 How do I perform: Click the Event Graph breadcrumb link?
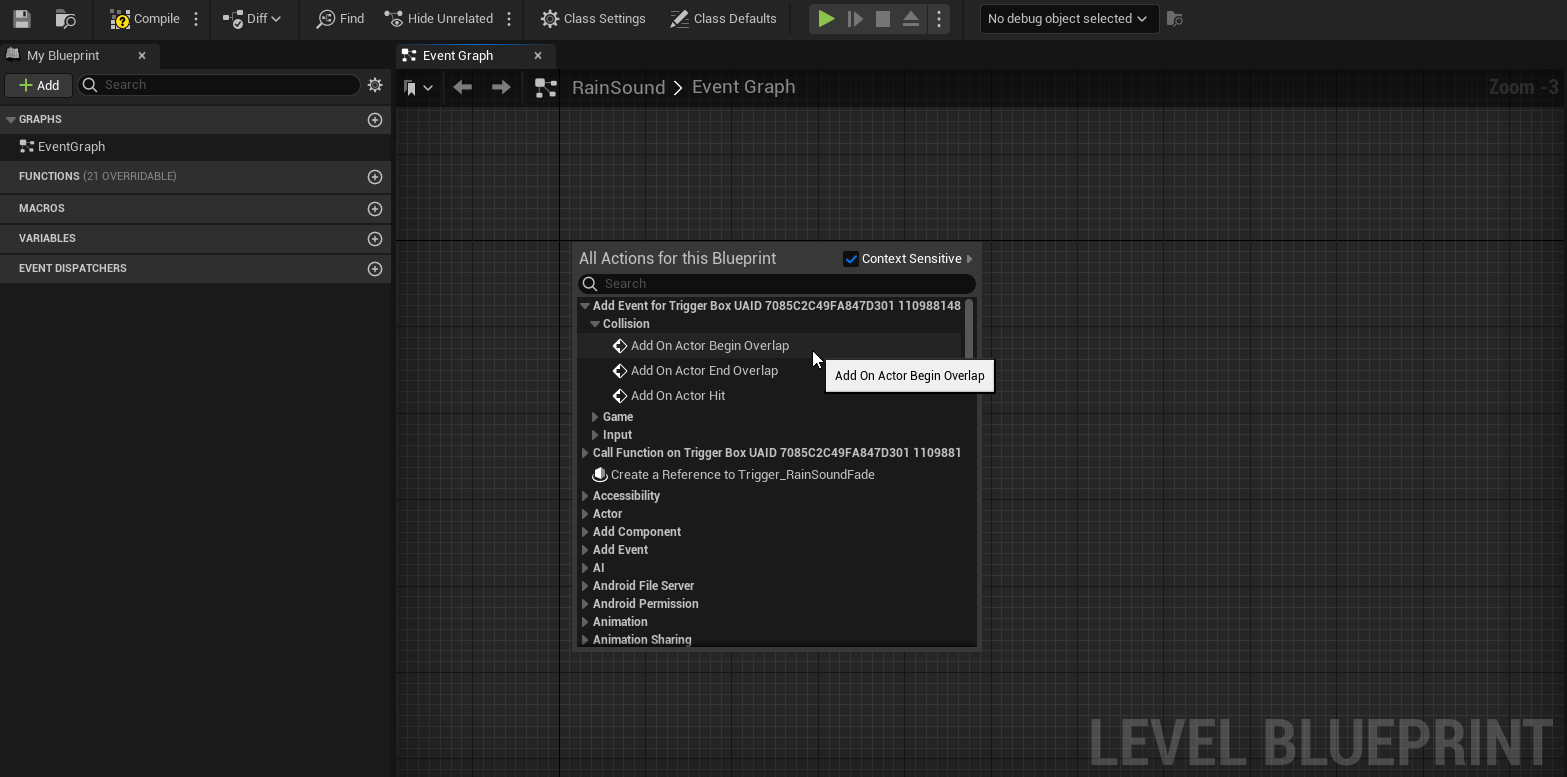(743, 87)
